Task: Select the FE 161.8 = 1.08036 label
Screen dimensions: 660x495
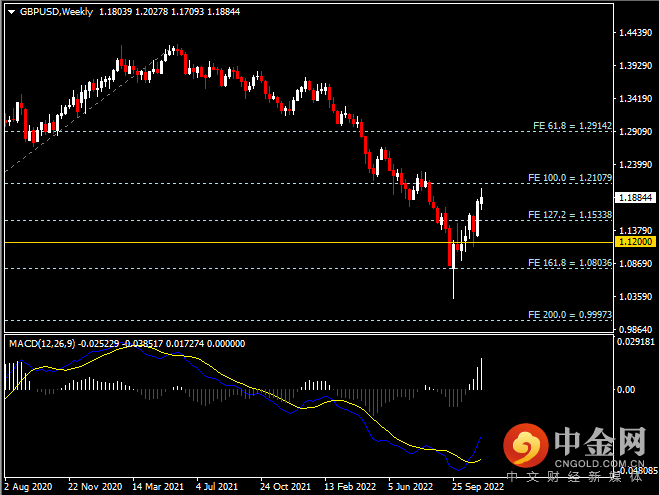Action: click(570, 263)
